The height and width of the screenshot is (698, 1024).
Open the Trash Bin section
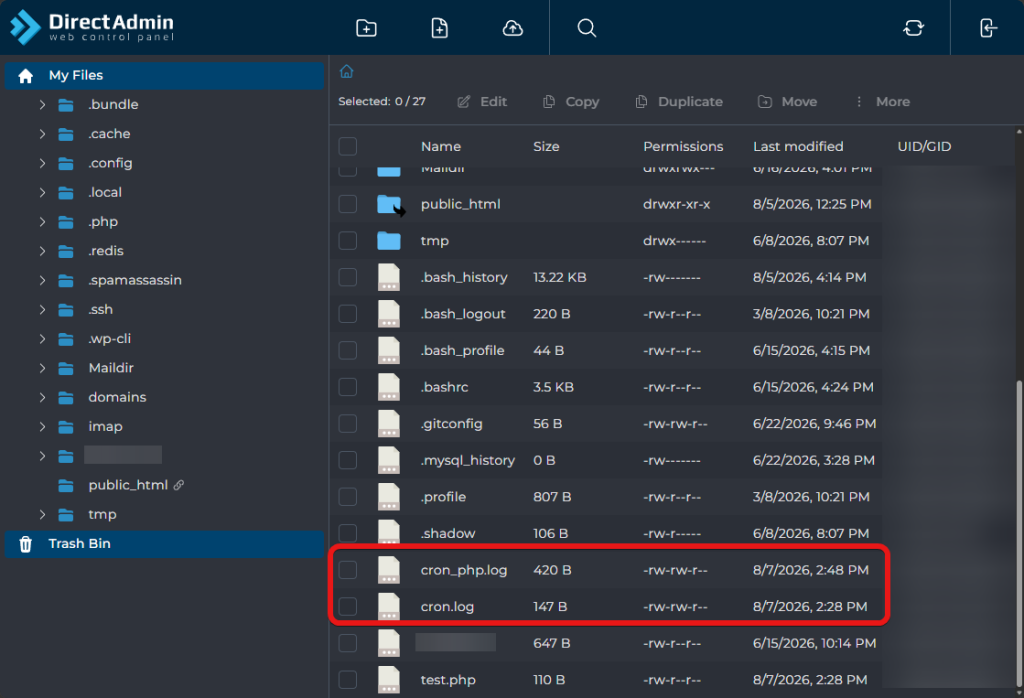pyautogui.click(x=165, y=544)
